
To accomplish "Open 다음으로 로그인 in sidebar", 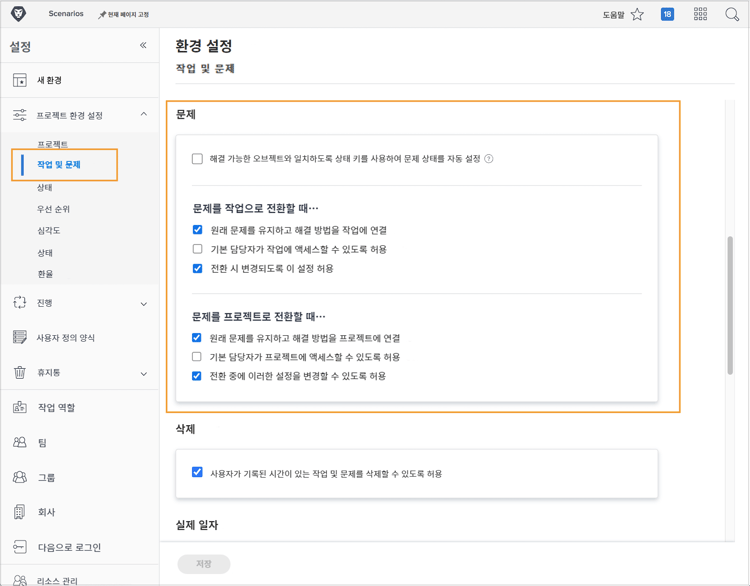I will tap(69, 547).
